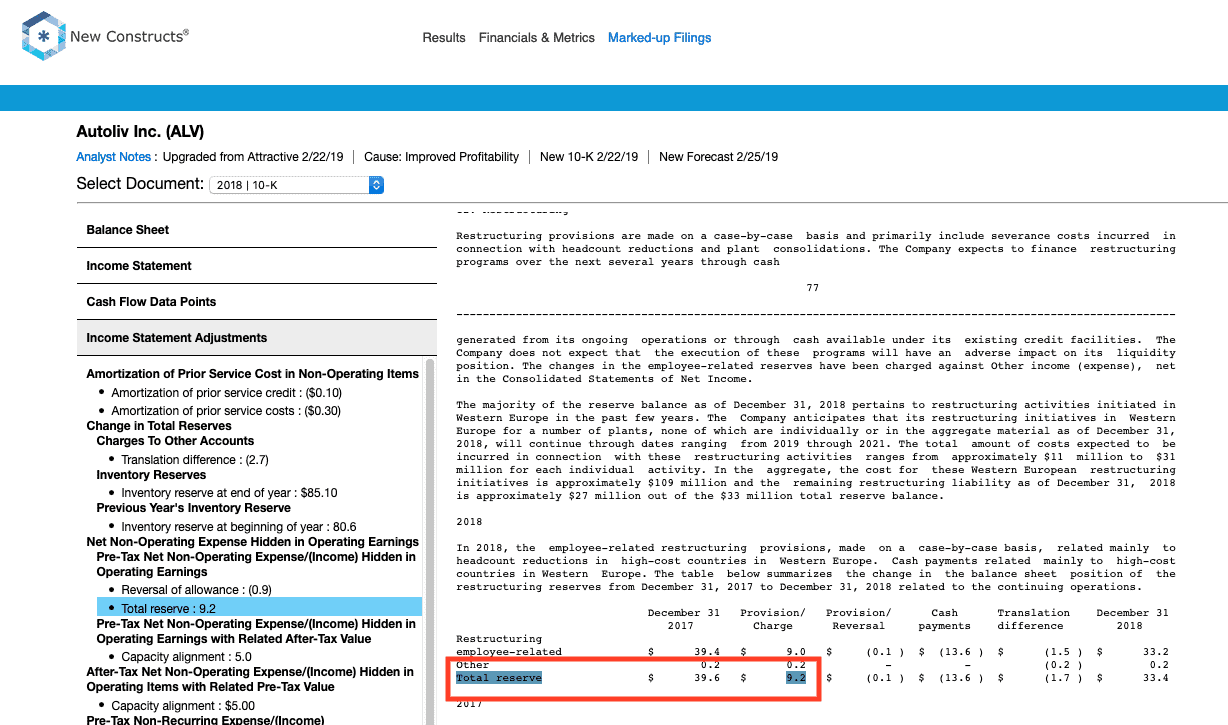Image resolution: width=1228 pixels, height=725 pixels.
Task: Click Charges To Other Accounts subheading
Action: tap(175, 441)
